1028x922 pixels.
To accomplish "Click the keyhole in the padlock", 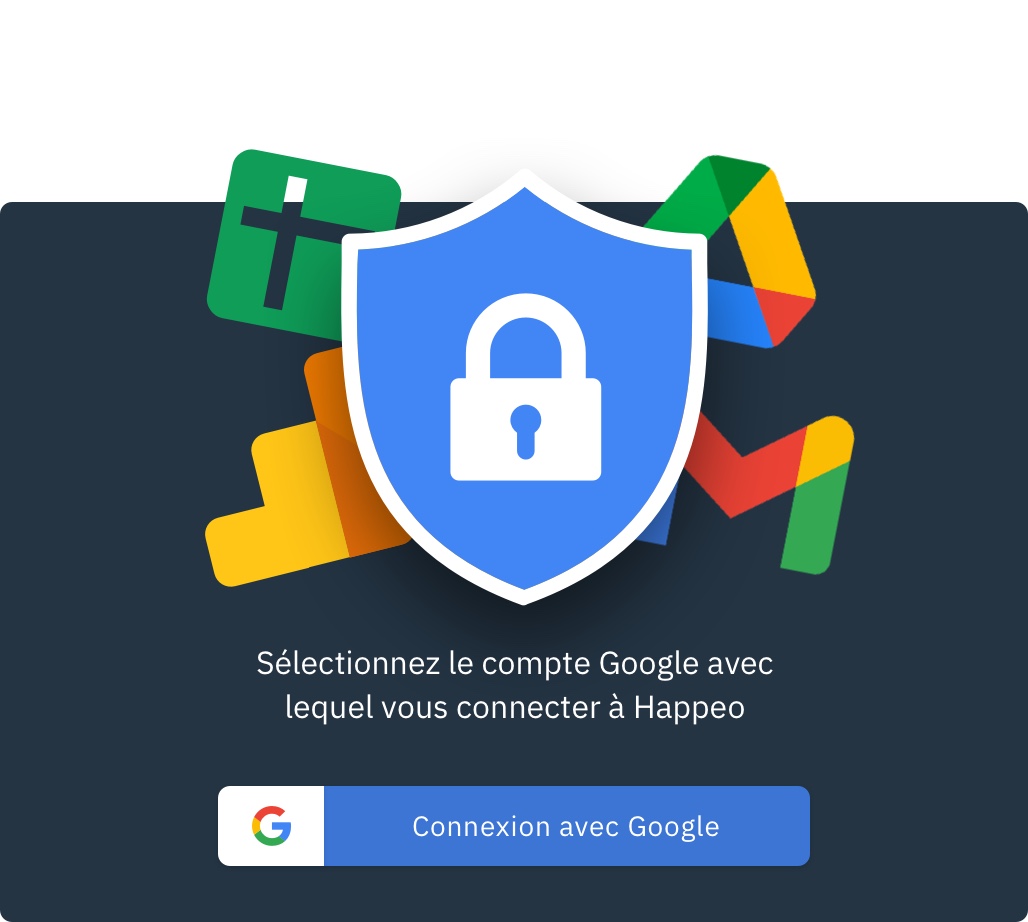I will click(x=525, y=430).
